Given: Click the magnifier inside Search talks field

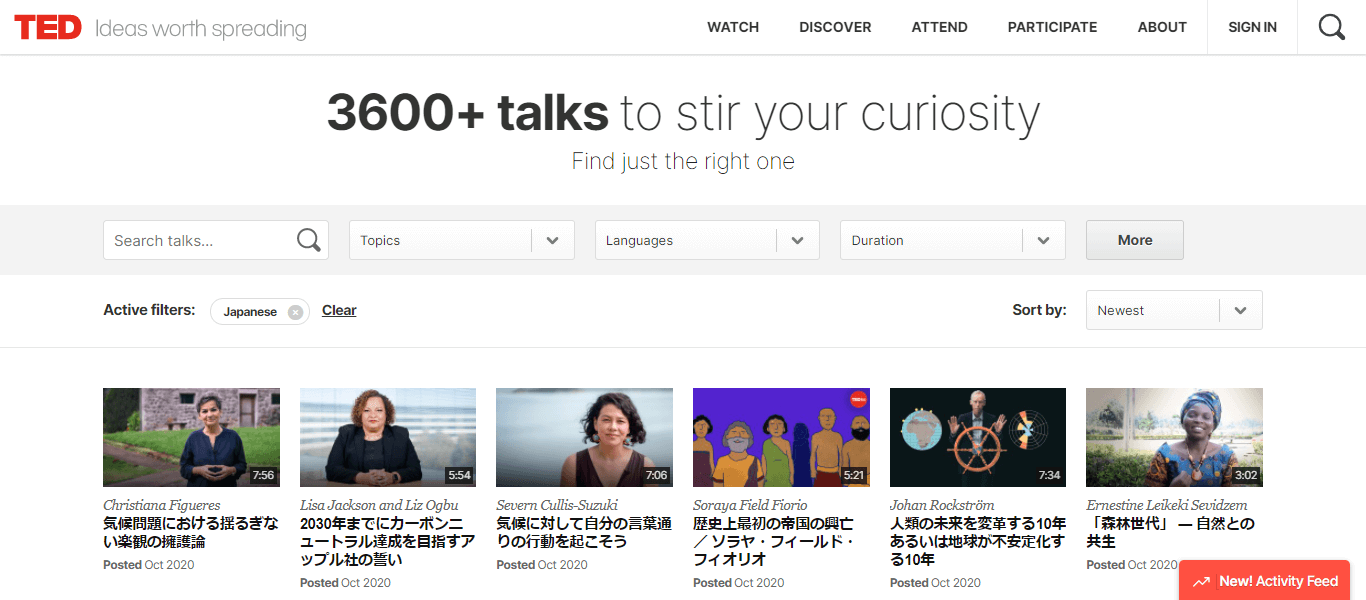Looking at the screenshot, I should pos(309,240).
